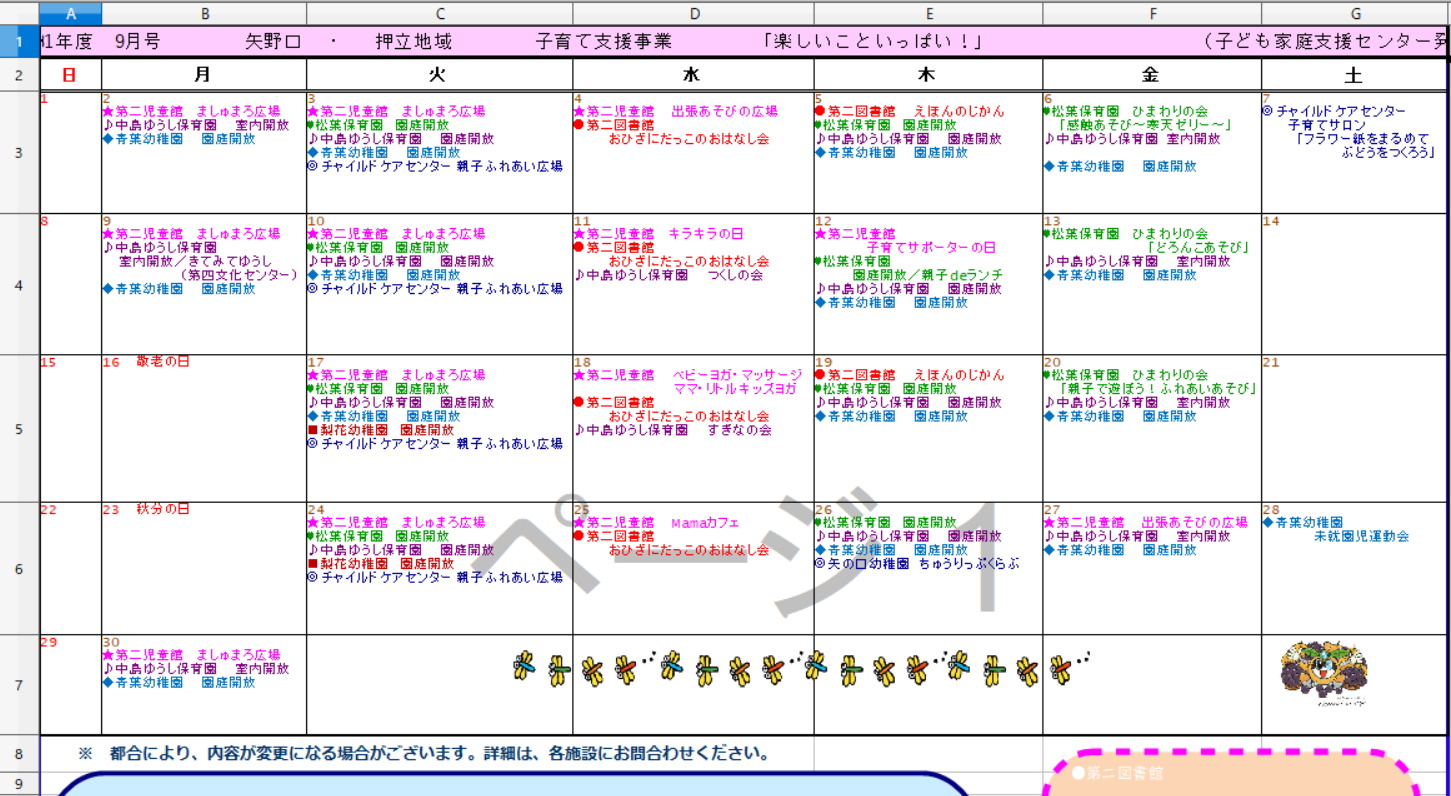The height and width of the screenshot is (796, 1451).
Task: Select the day 3 Tuesday cell
Action: coord(440,152)
